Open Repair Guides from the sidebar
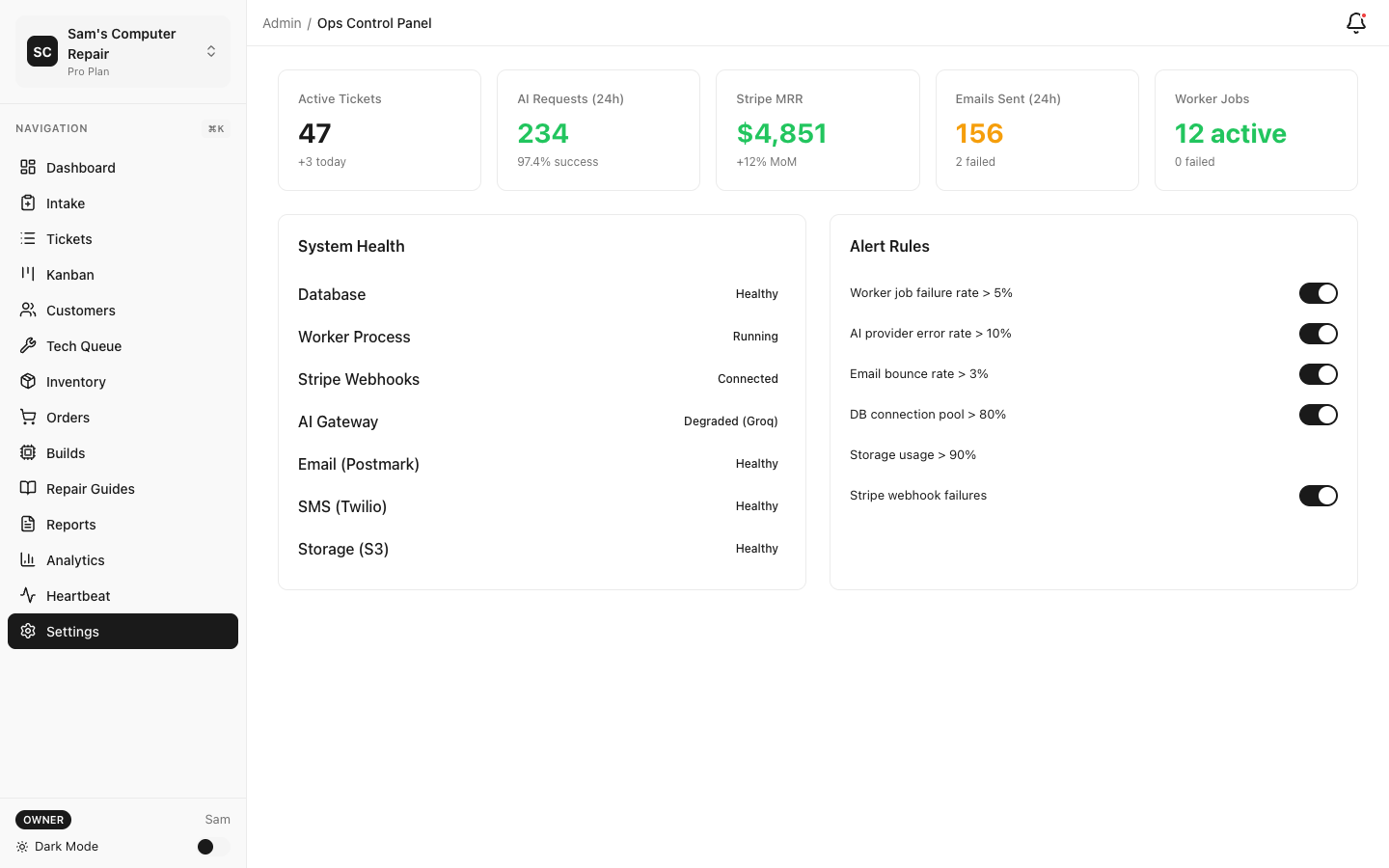This screenshot has height=868, width=1389. [90, 488]
